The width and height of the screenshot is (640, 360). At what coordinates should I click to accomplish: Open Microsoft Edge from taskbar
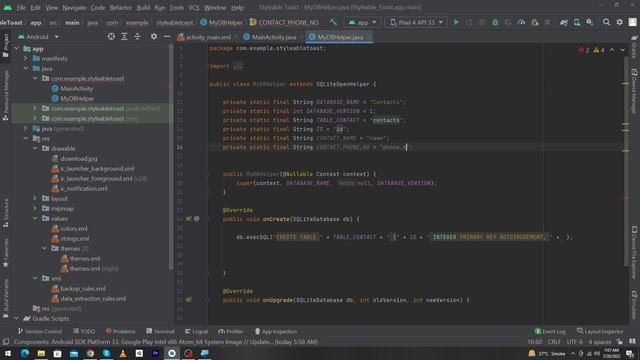coord(25,353)
